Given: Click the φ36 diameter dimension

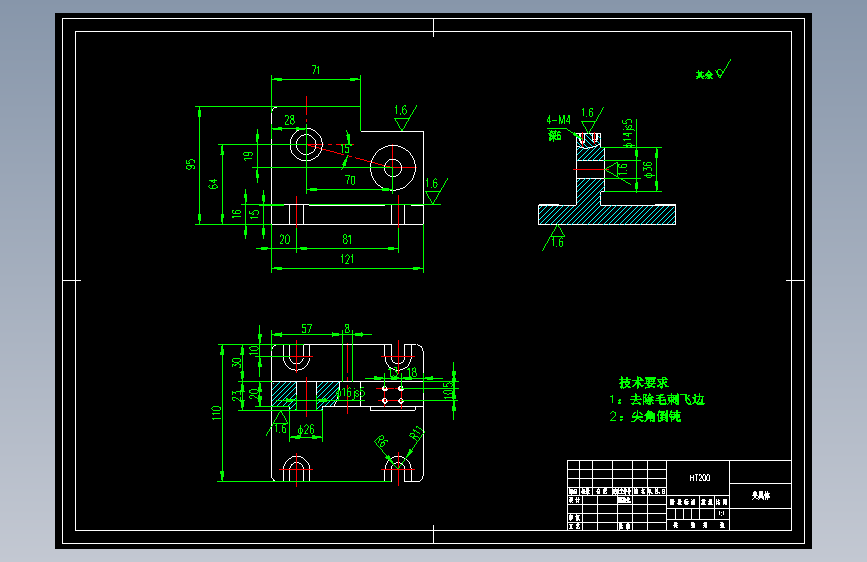Looking at the screenshot, I should pos(648,169).
